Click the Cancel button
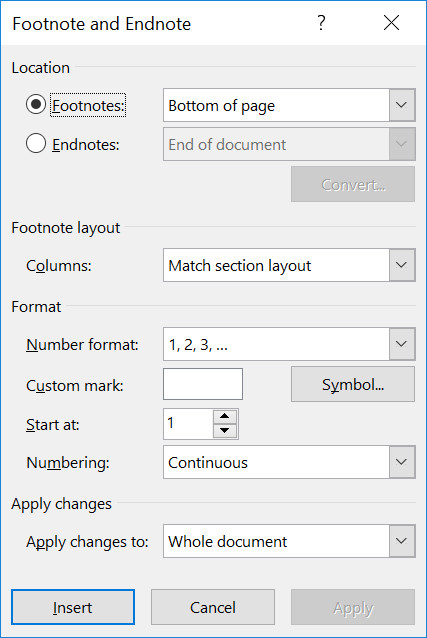Screen dimensions: 427x638 [213, 607]
